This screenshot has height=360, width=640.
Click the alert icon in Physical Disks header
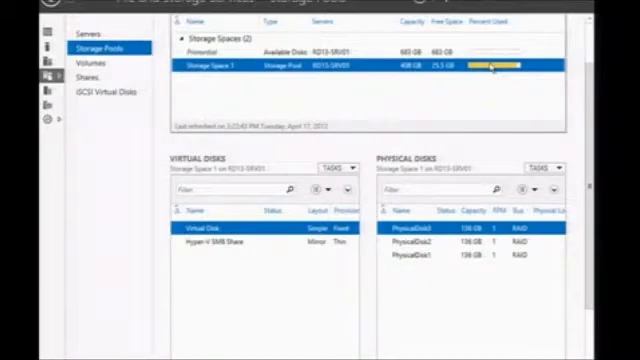pyautogui.click(x=383, y=210)
